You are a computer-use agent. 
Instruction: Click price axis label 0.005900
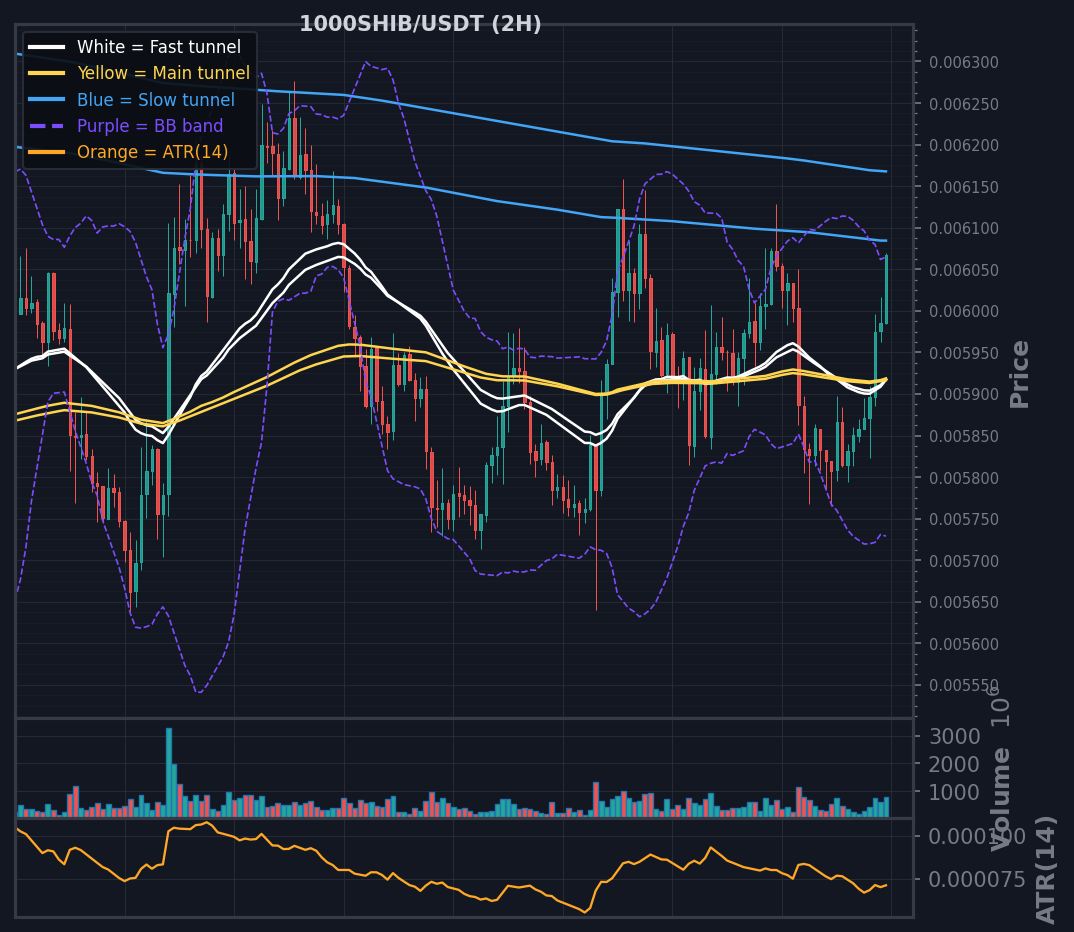(964, 394)
